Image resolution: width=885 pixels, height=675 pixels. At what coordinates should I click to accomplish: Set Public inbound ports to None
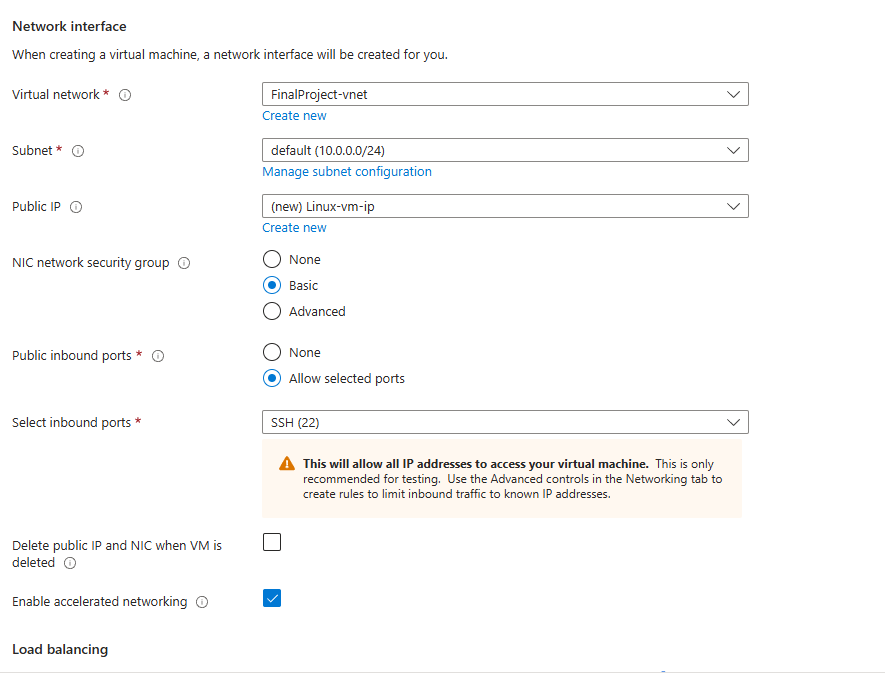(272, 352)
